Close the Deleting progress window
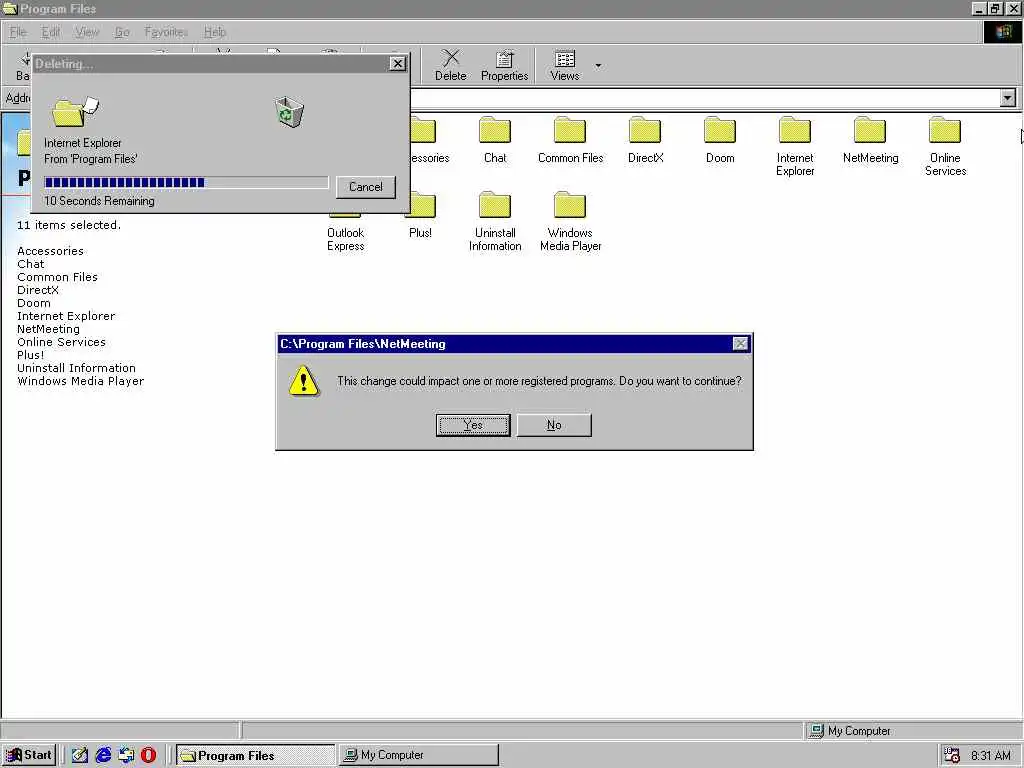Viewport: 1024px width, 768px height. 397,63
